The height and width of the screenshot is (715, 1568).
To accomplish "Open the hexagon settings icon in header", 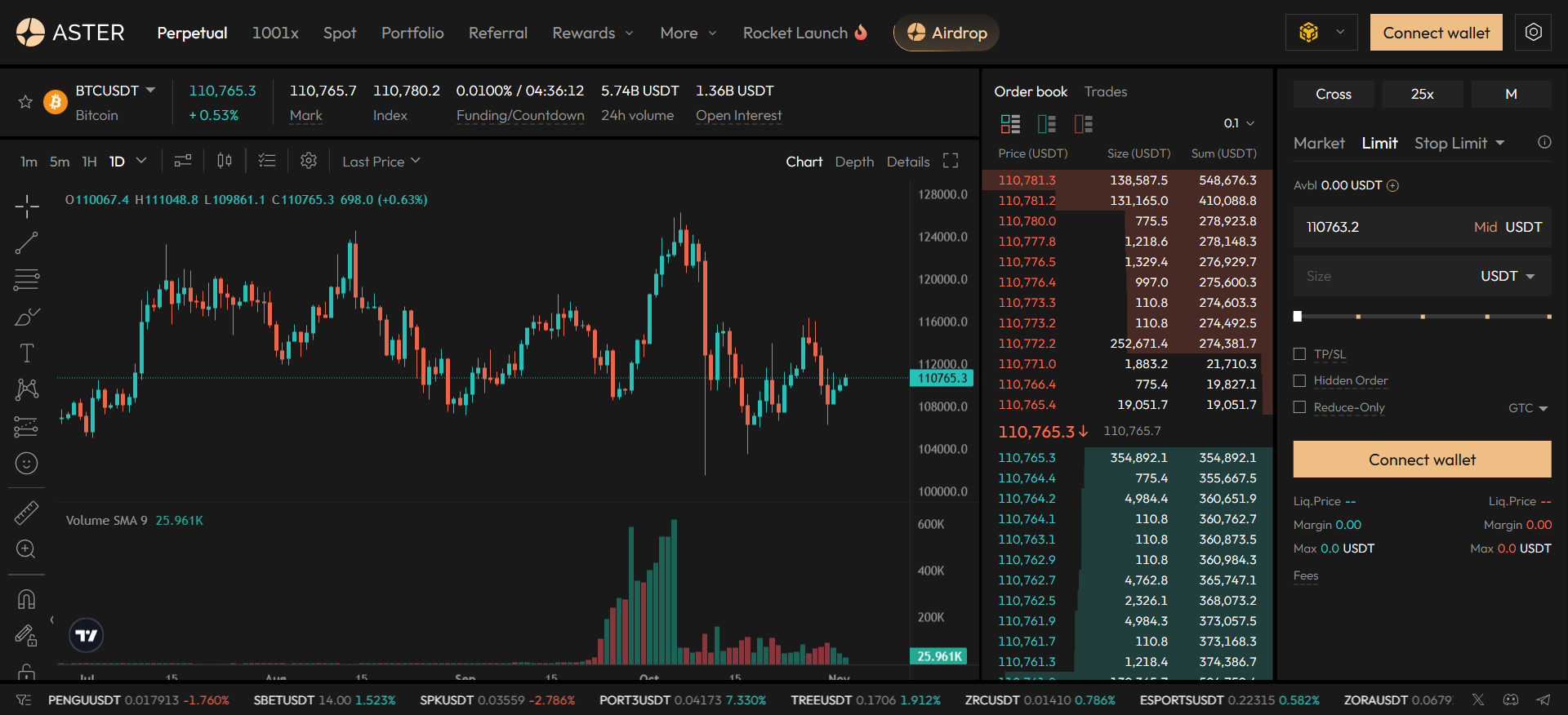I will pyautogui.click(x=1534, y=33).
